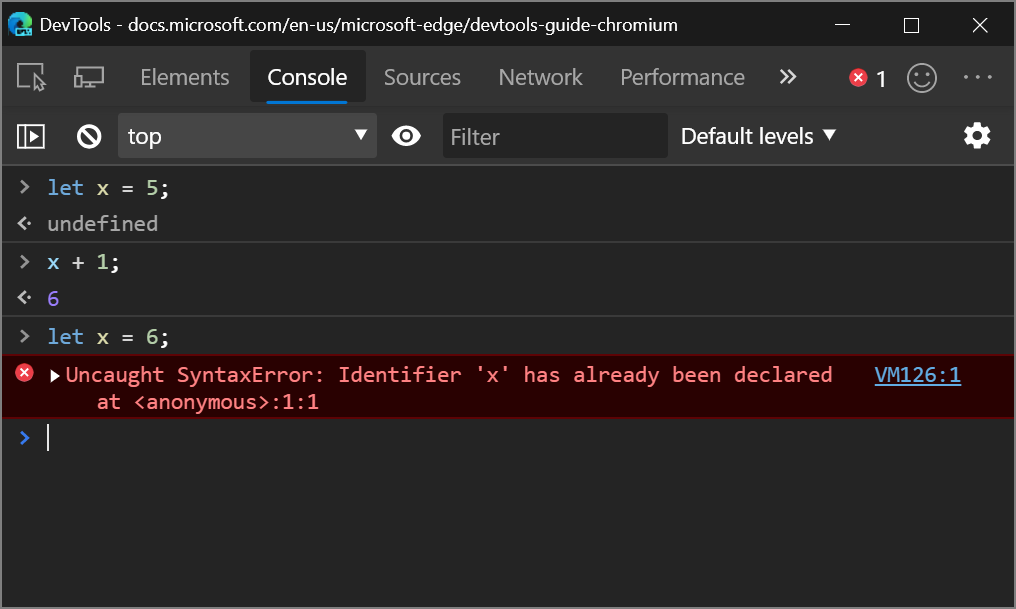Viewport: 1016px width, 609px height.
Task: Reveal hidden tabs with the chevron
Action: tap(788, 77)
